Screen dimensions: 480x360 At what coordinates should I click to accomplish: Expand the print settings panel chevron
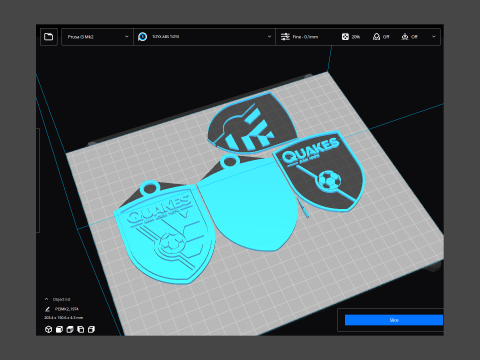434,37
